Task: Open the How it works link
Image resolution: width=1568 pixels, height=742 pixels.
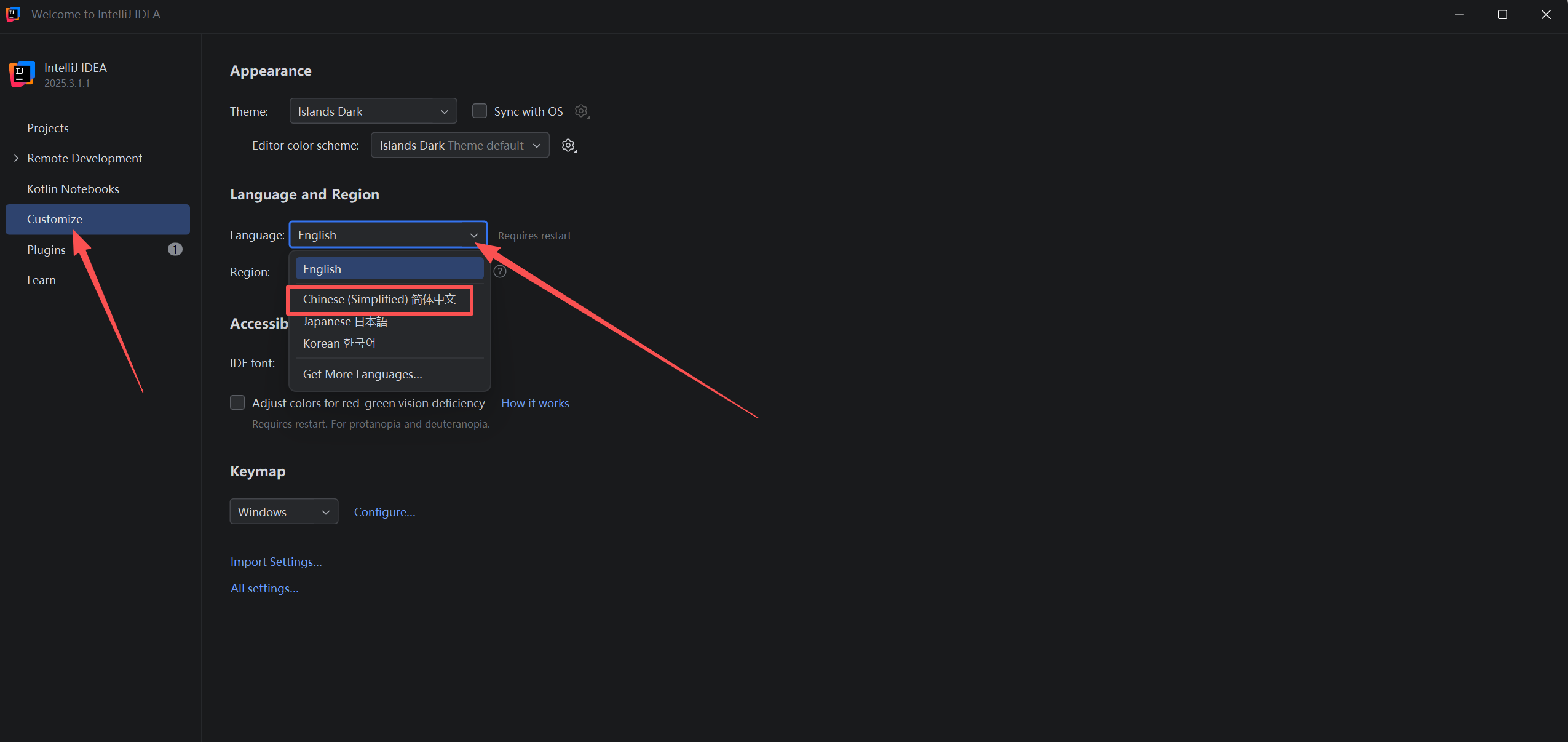Action: click(x=534, y=403)
